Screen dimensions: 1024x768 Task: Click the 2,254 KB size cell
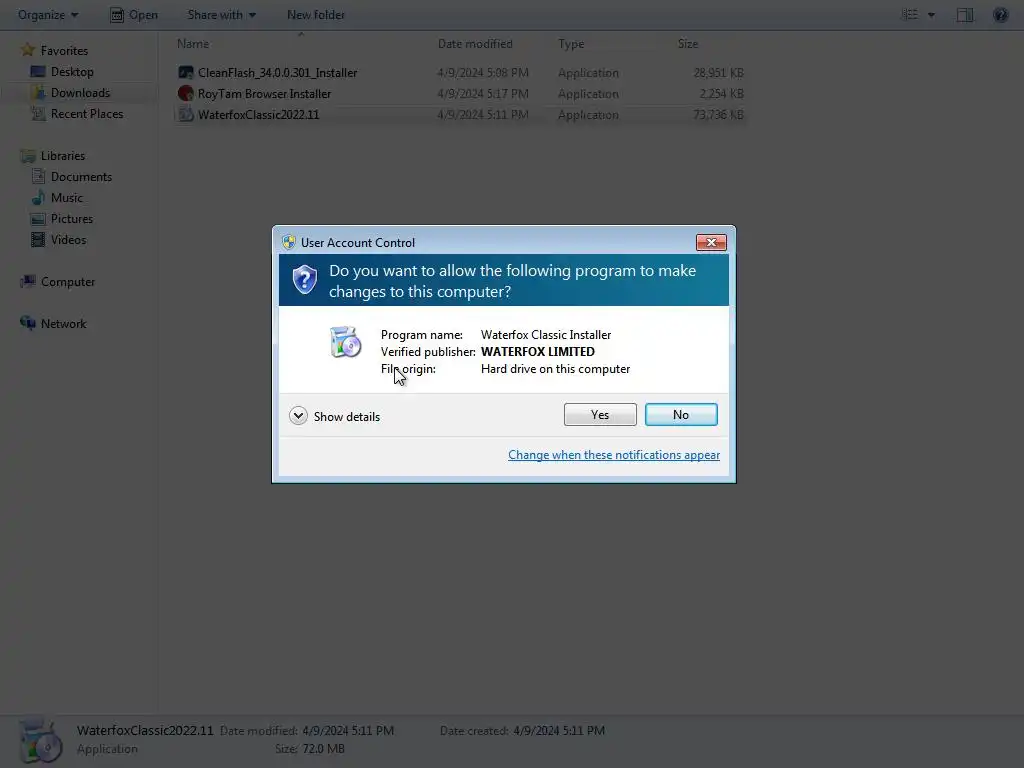coord(721,93)
